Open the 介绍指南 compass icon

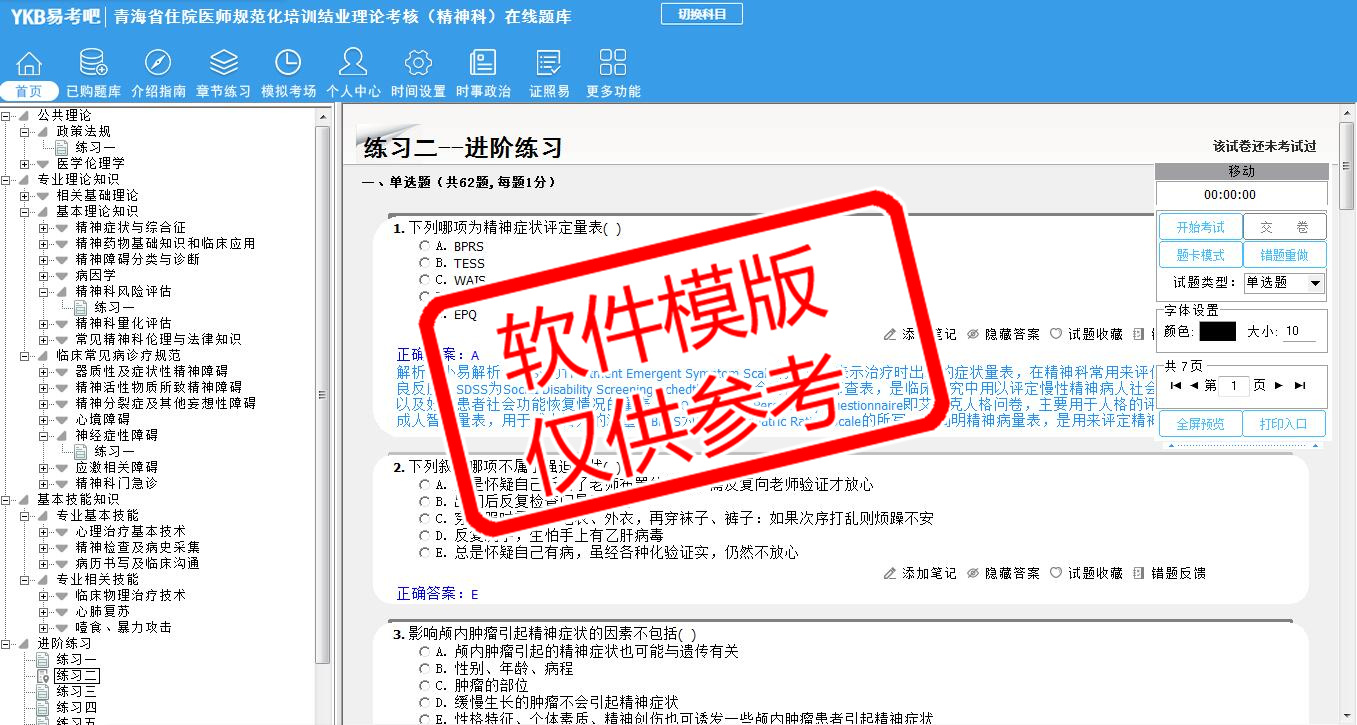point(158,64)
